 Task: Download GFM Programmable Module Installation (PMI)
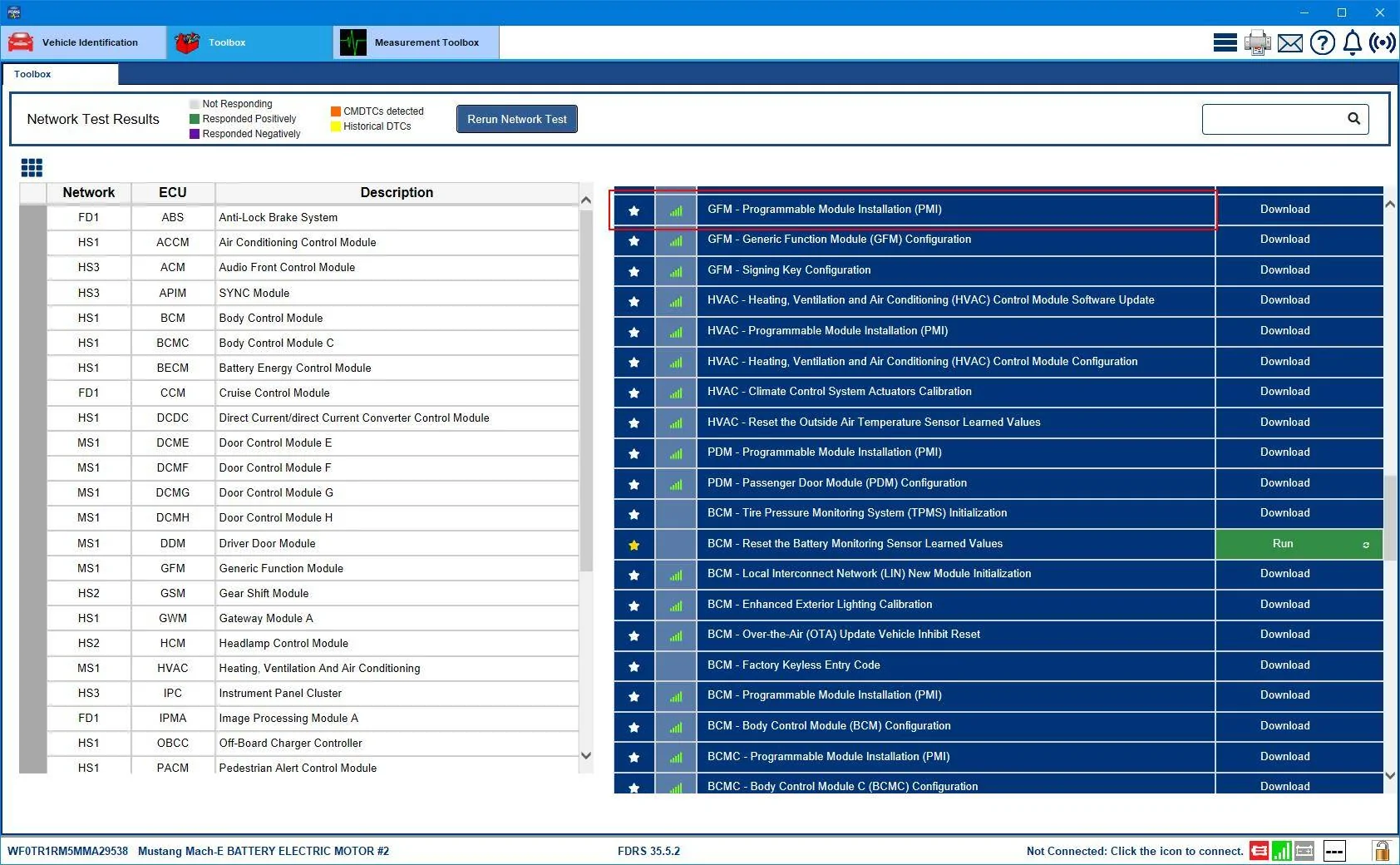1284,210
